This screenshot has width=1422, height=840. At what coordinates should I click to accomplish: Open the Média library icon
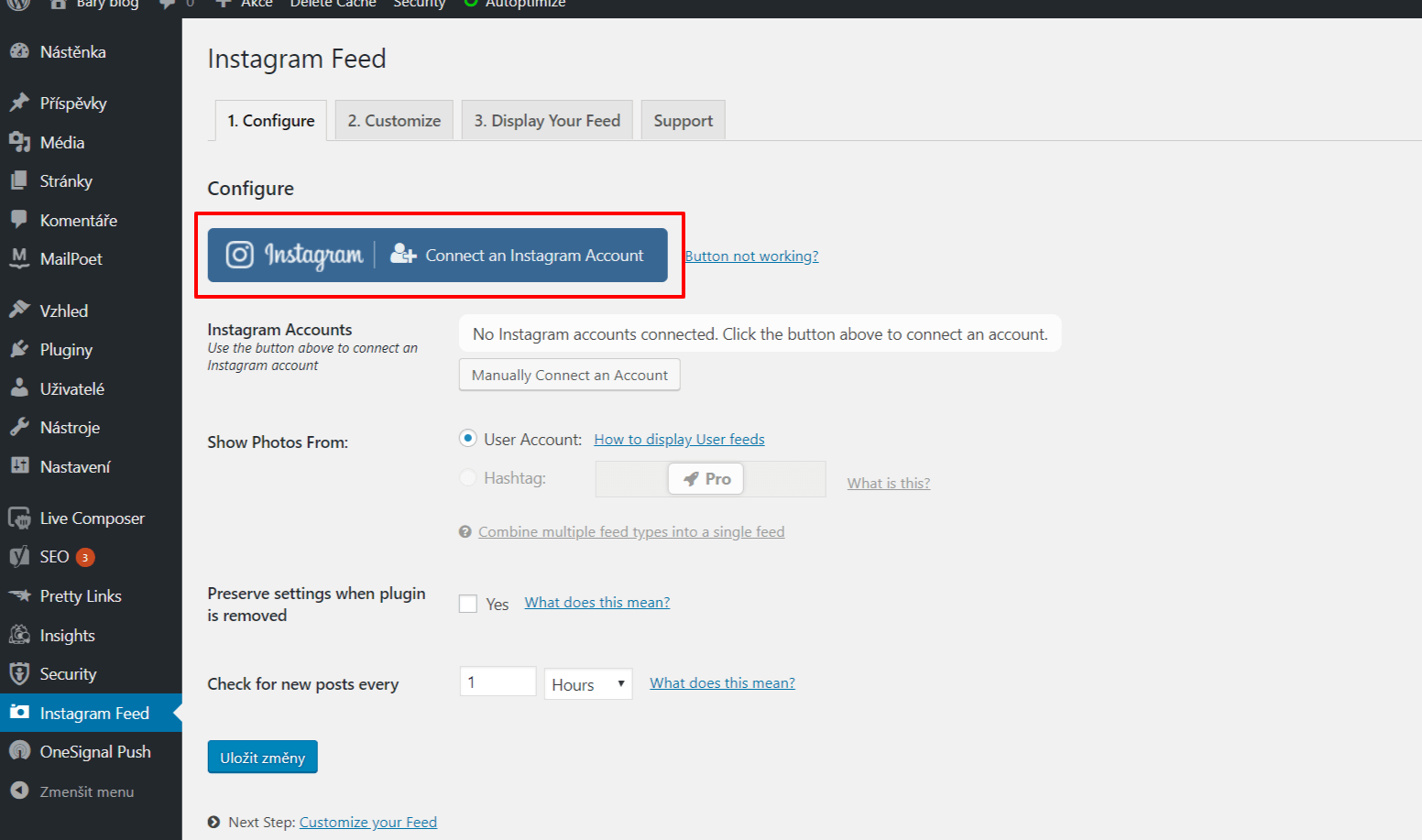coord(19,142)
